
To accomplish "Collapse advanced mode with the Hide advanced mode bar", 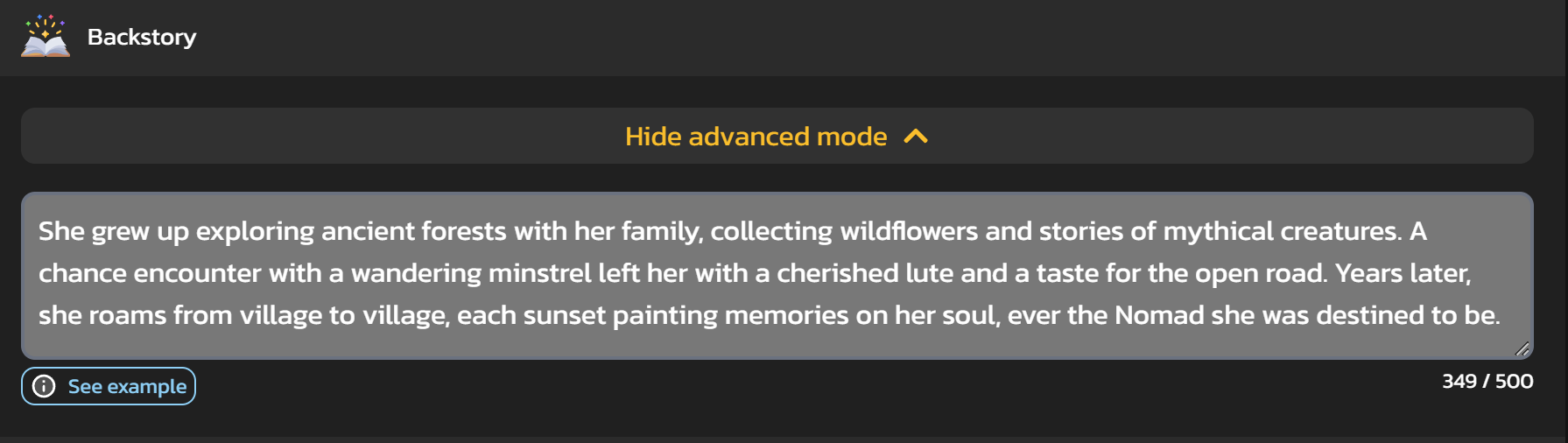I will tap(777, 136).
